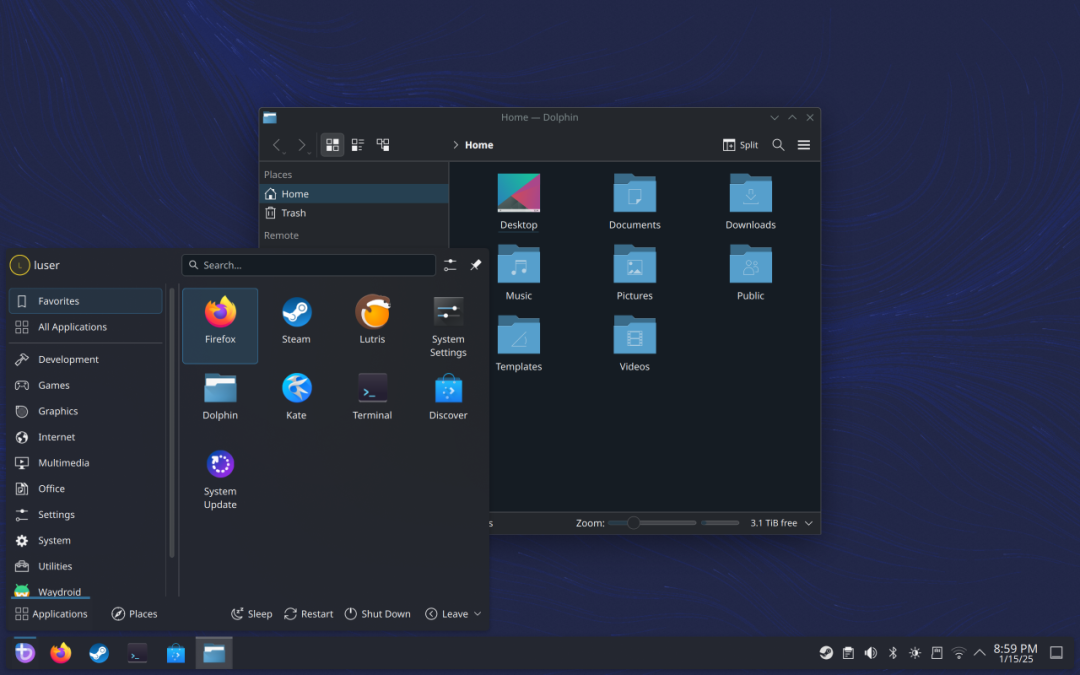Open the clock showing 8:59 PM
Screen dimensions: 1080x675
pyautogui.click(x=1015, y=653)
